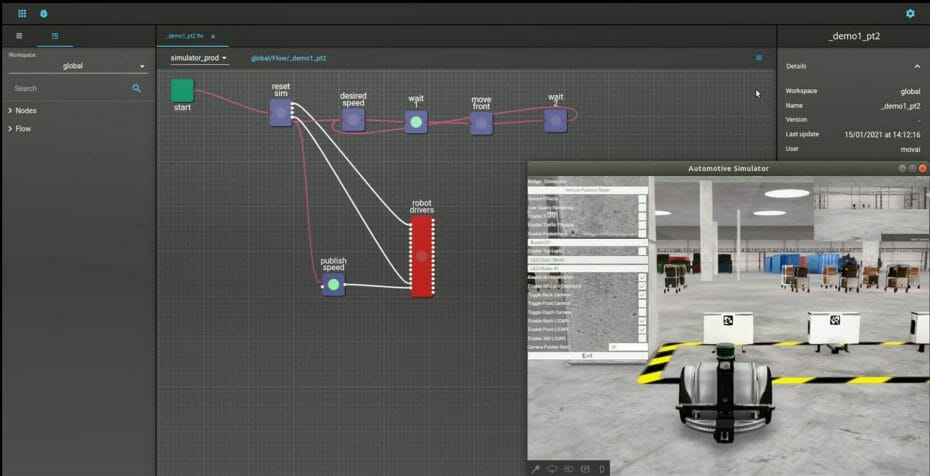This screenshot has width=930, height=476.
Task: Close the _demo1_pt2 flow tab
Action: tap(214, 36)
